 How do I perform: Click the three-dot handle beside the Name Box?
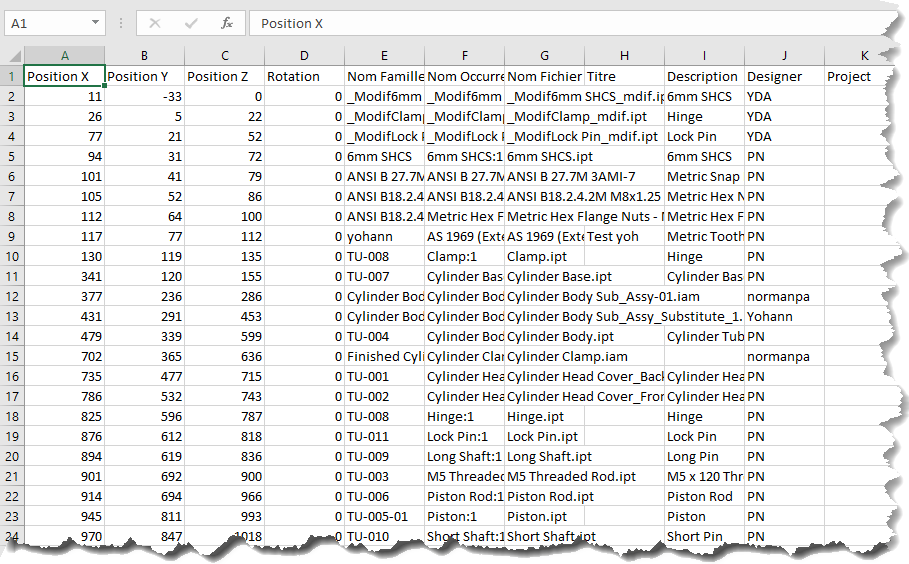click(x=120, y=23)
